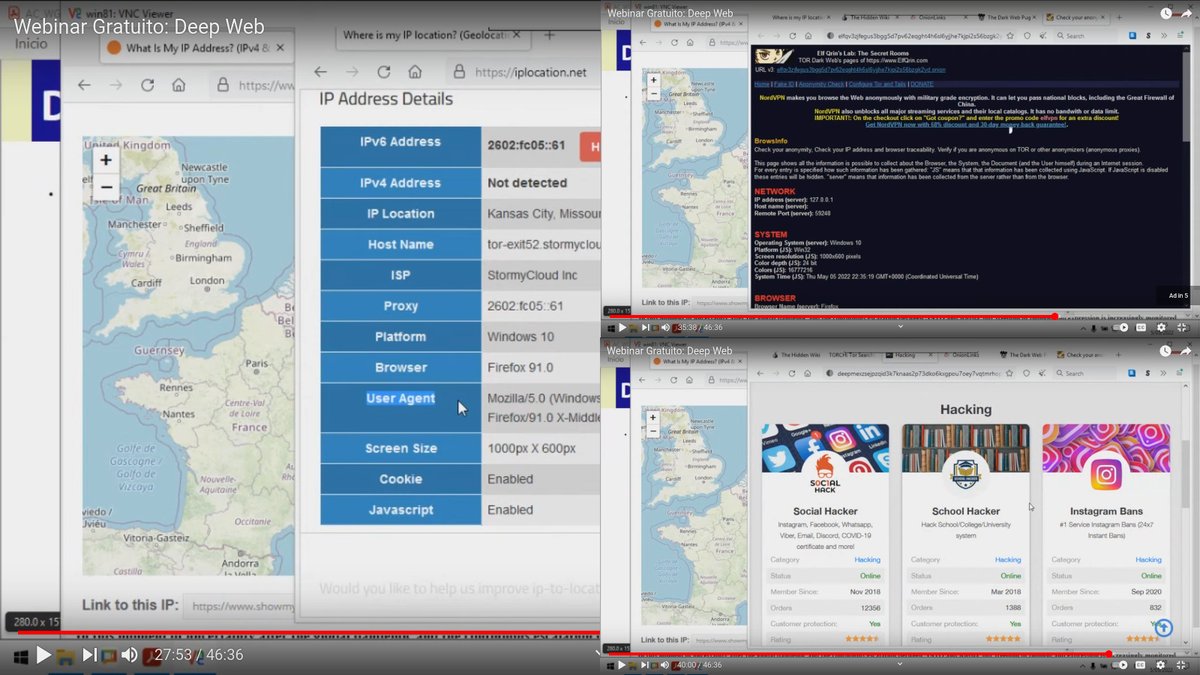The image size is (1200, 675).
Task: Click home icon in left video's map browser
Action: click(178, 86)
